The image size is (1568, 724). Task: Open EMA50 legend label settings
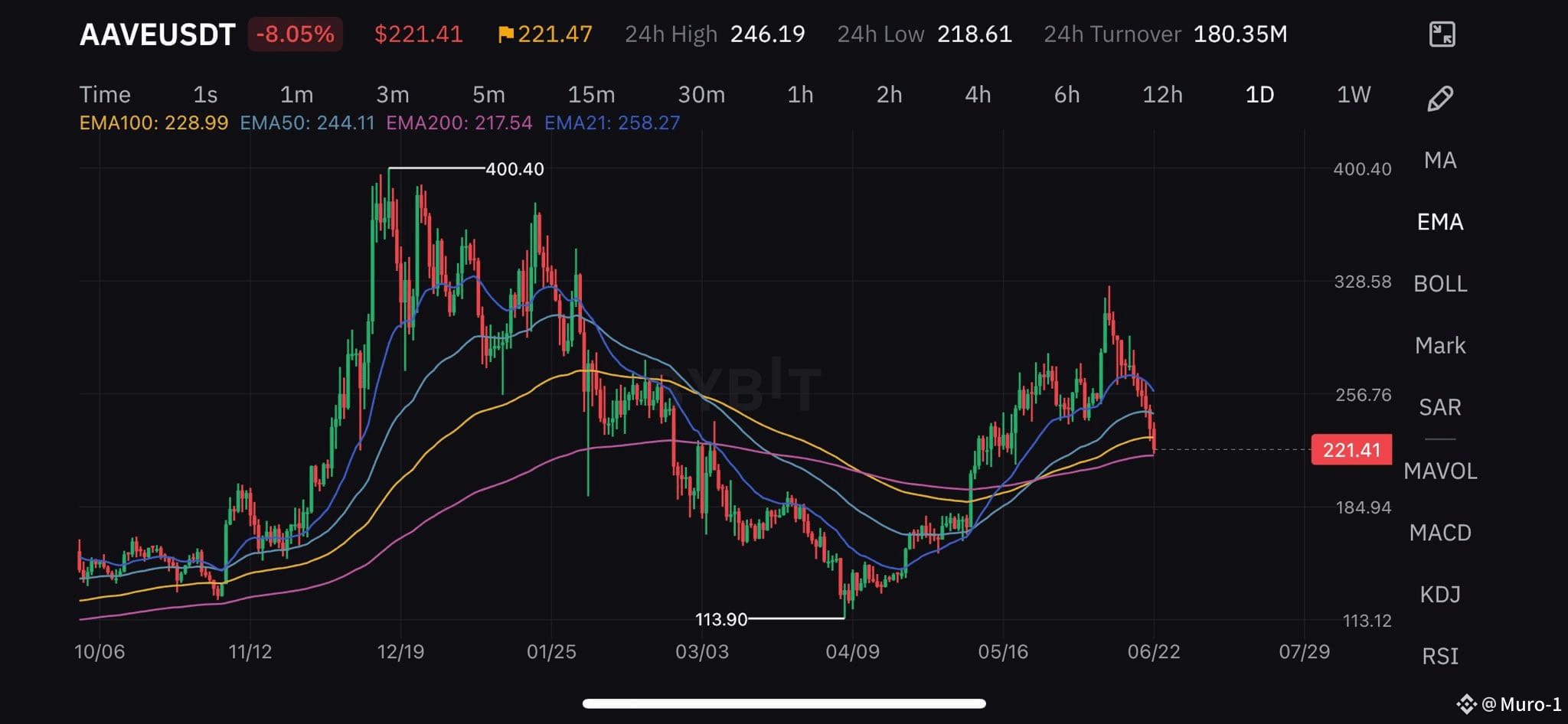click(307, 123)
